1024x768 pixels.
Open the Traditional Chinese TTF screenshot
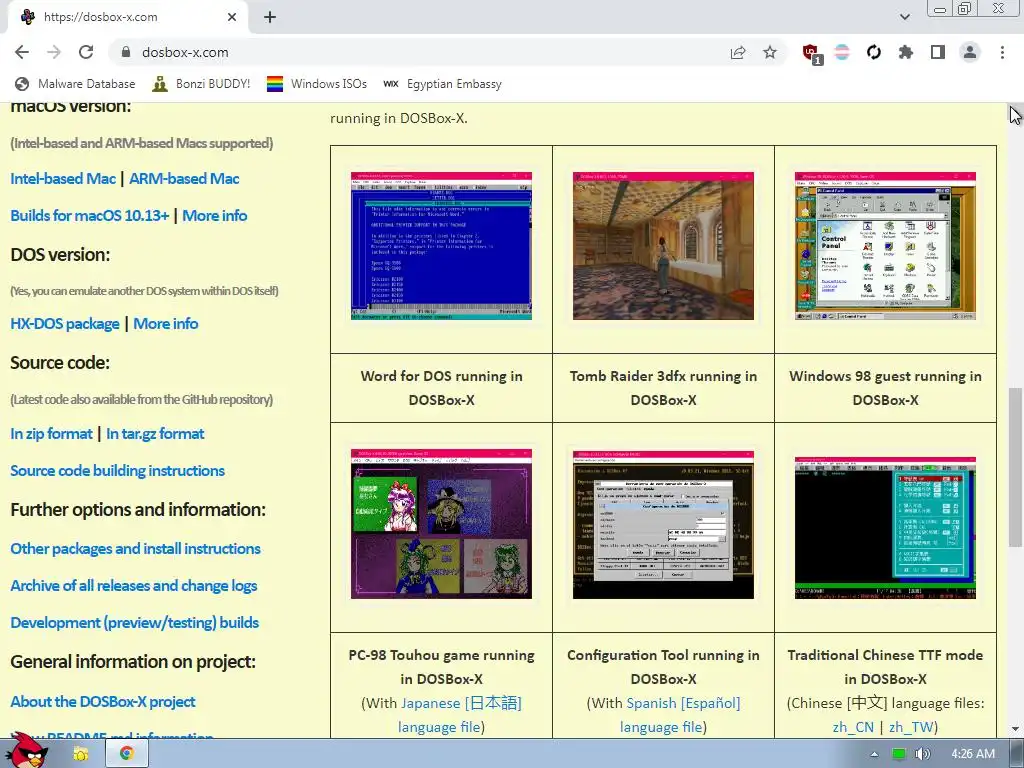click(x=886, y=528)
